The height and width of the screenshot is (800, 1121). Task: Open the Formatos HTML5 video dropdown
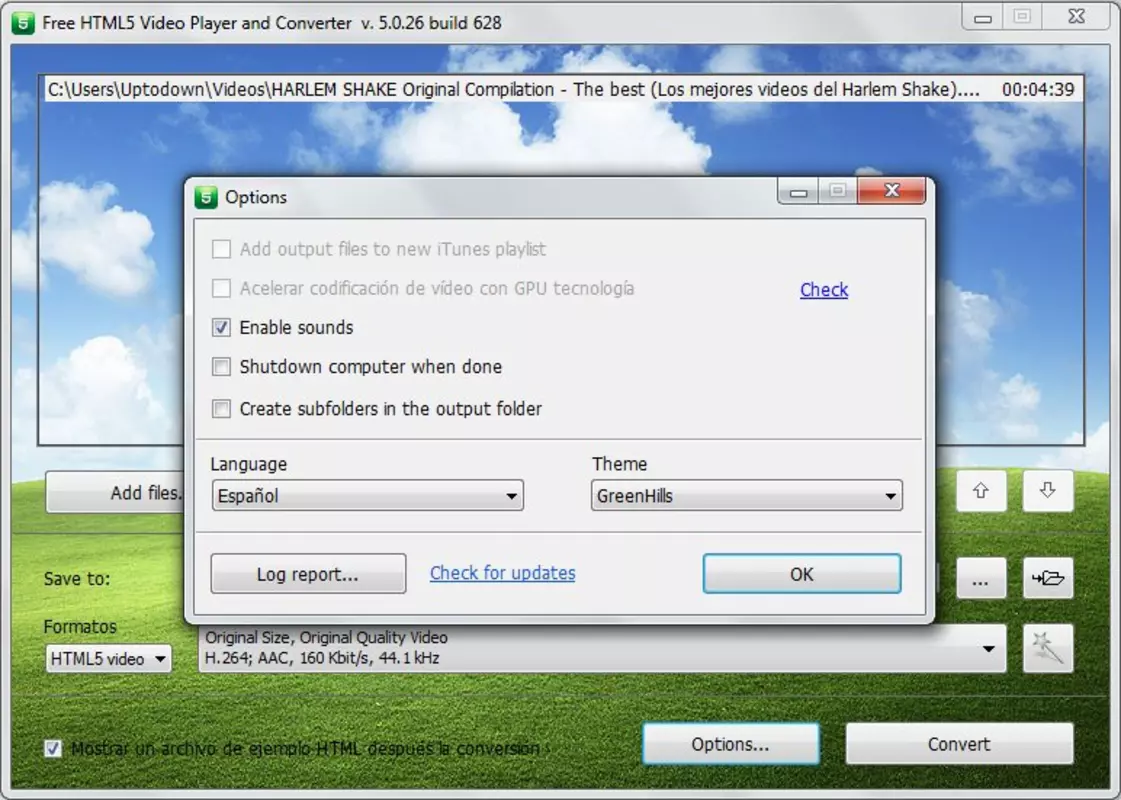(x=109, y=658)
